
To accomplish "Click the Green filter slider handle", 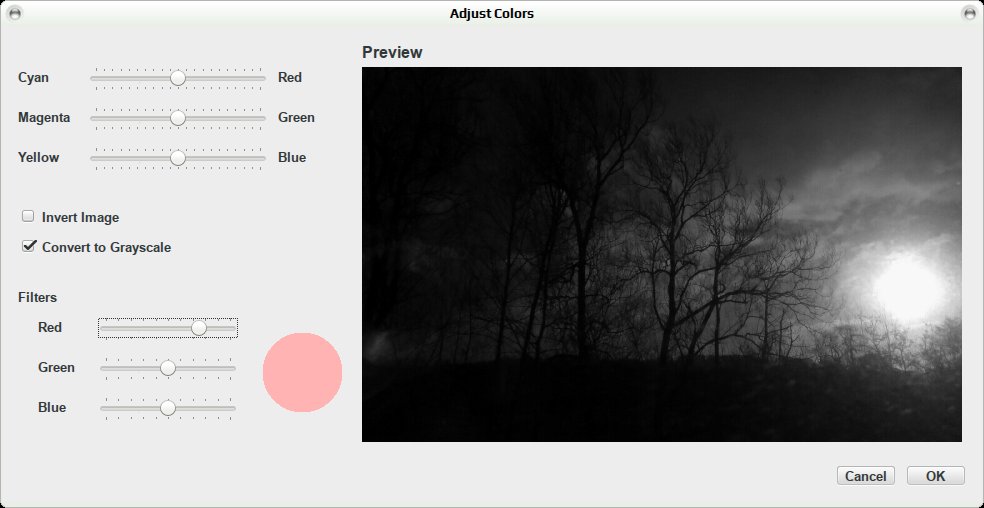I will (x=168, y=368).
